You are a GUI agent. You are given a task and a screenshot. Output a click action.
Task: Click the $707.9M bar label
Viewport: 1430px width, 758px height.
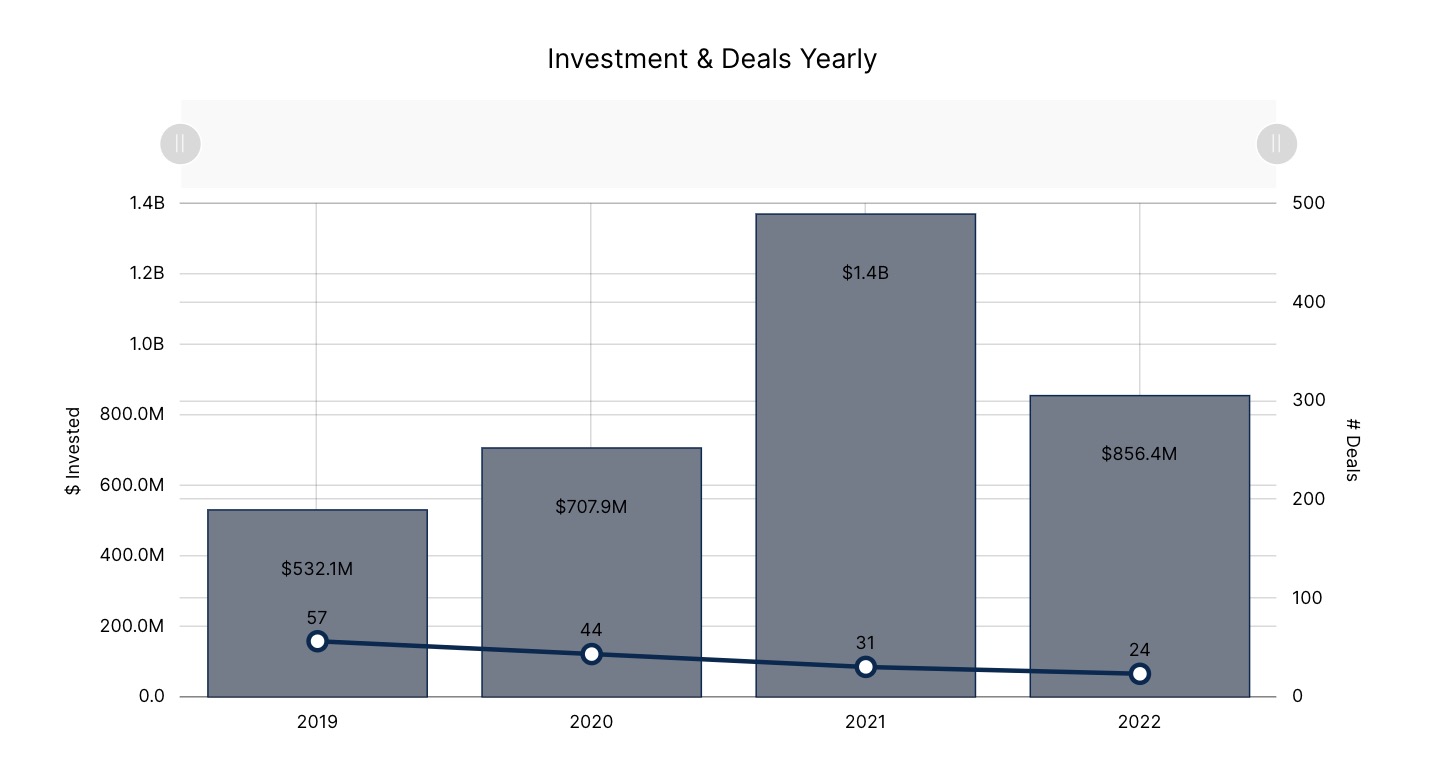pyautogui.click(x=591, y=507)
